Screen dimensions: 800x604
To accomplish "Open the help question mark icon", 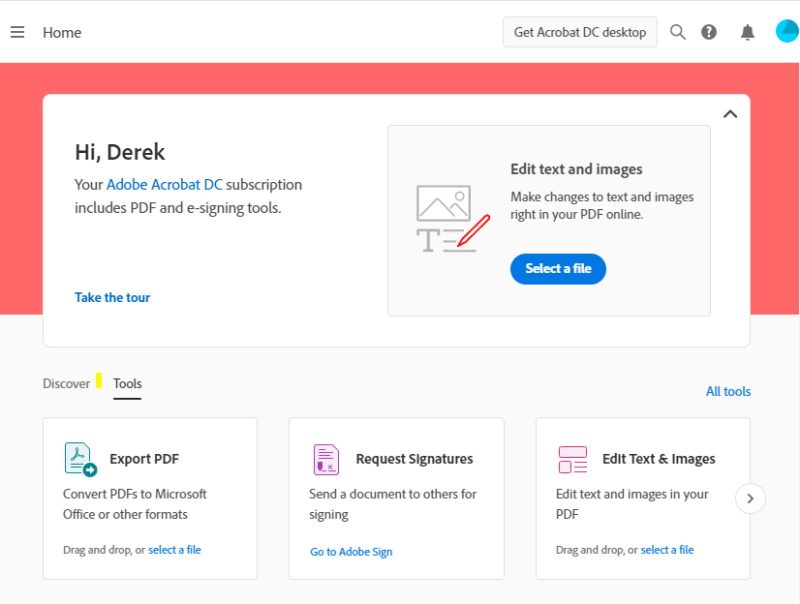I will point(709,32).
